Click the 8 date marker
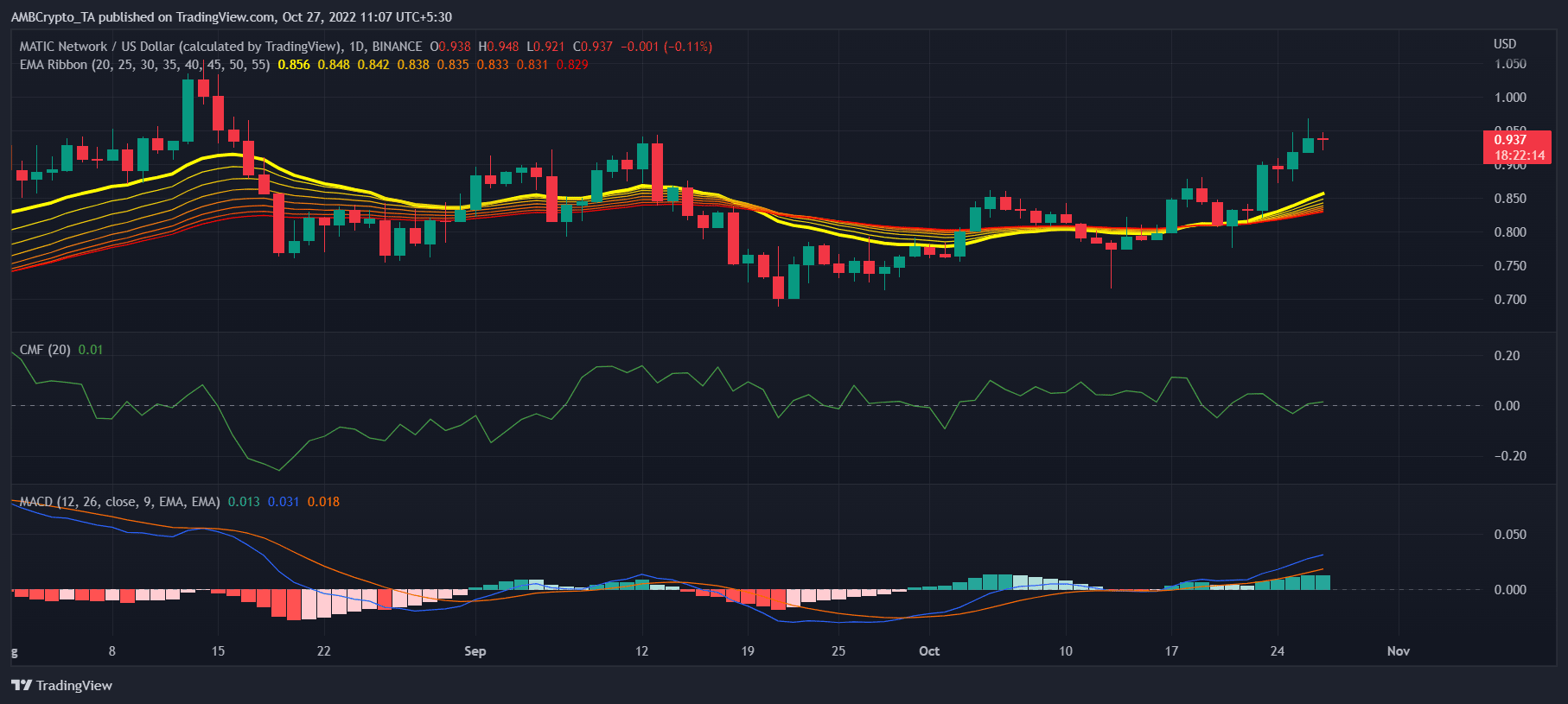 tap(112, 651)
